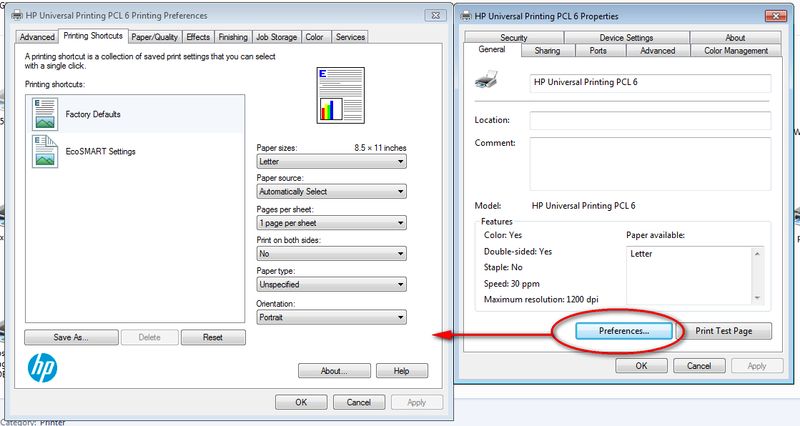
Task: Open the Orientation dropdown showing Portrait
Action: pyautogui.click(x=331, y=317)
